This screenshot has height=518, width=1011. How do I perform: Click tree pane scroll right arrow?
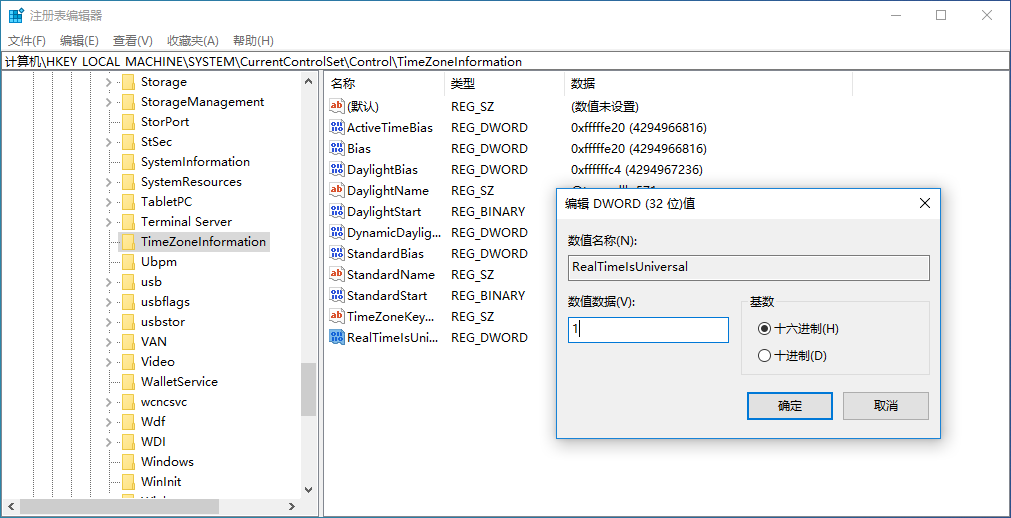point(291,507)
